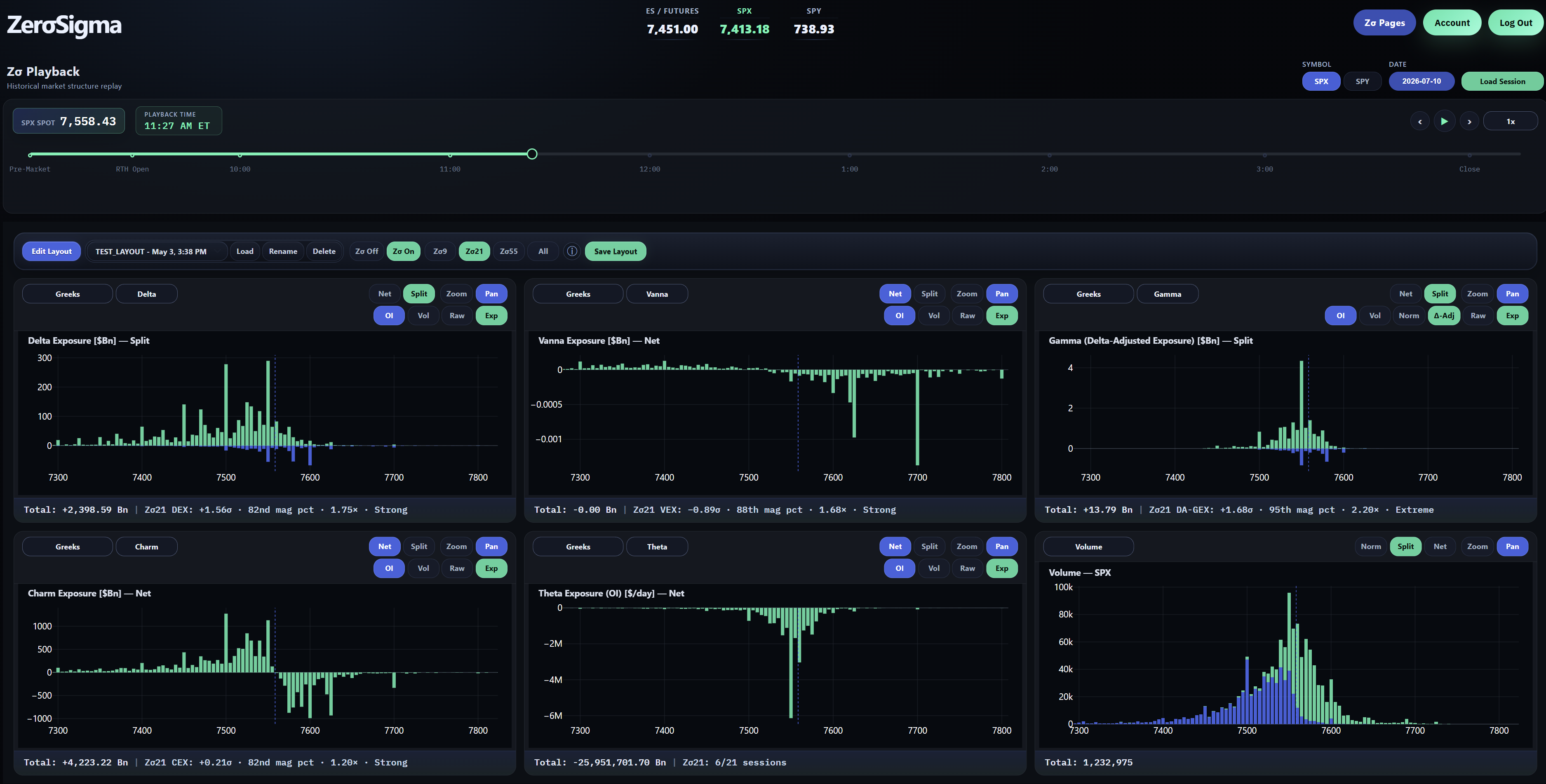Click the Load Session button
The width and height of the screenshot is (1546, 784).
(1501, 81)
